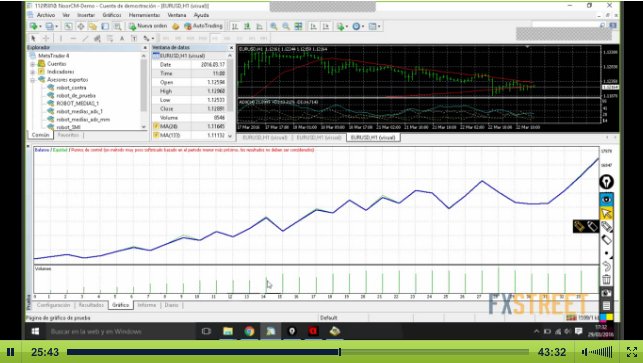Screen dimensions: 643x363
Task: Select the horizontal line drawing tool
Action: pyautogui.click(x=73, y=38)
